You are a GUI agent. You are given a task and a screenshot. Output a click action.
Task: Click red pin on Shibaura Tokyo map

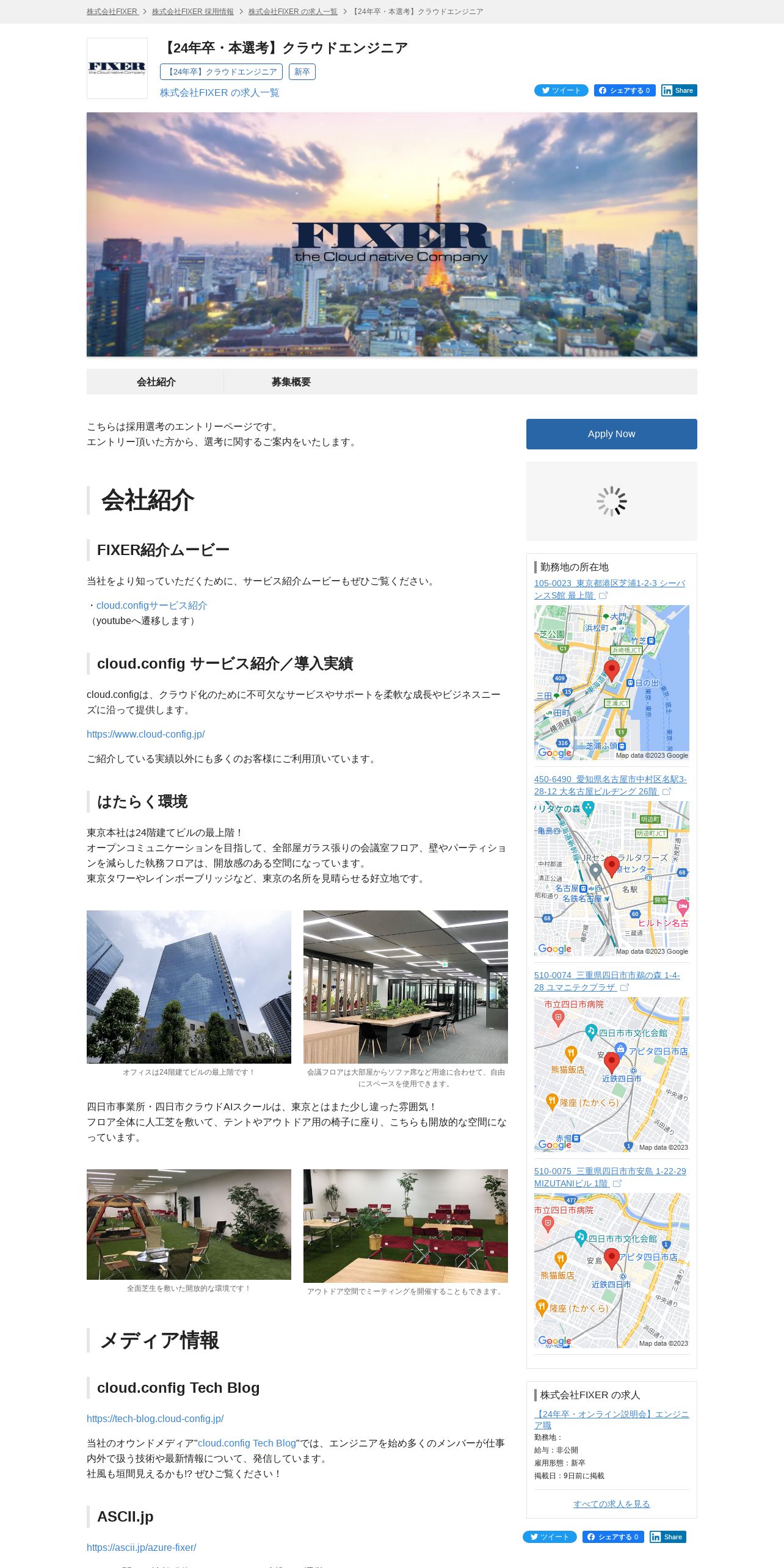pyautogui.click(x=612, y=671)
